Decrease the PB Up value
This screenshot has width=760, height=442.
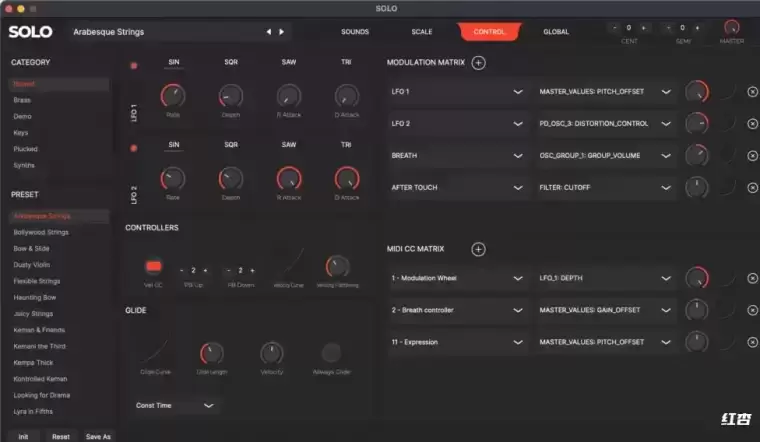point(182,270)
